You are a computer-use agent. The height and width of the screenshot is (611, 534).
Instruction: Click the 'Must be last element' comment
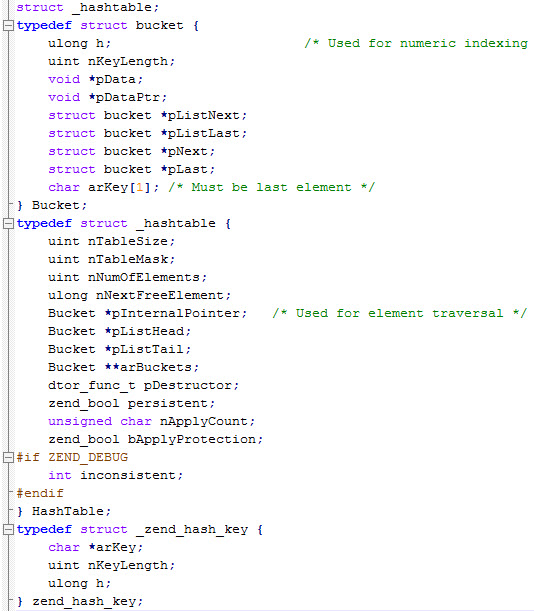click(x=271, y=187)
